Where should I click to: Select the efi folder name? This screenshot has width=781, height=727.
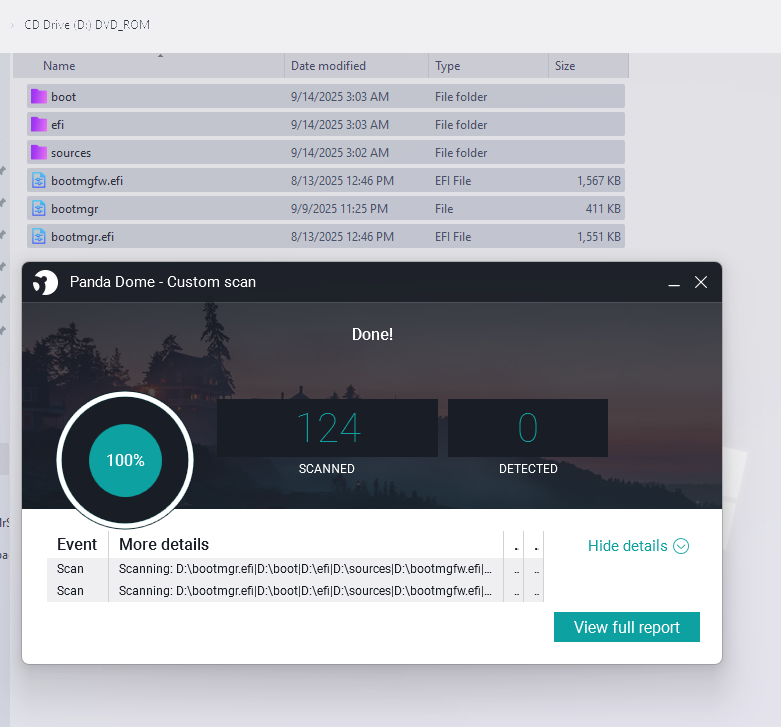[x=57, y=124]
